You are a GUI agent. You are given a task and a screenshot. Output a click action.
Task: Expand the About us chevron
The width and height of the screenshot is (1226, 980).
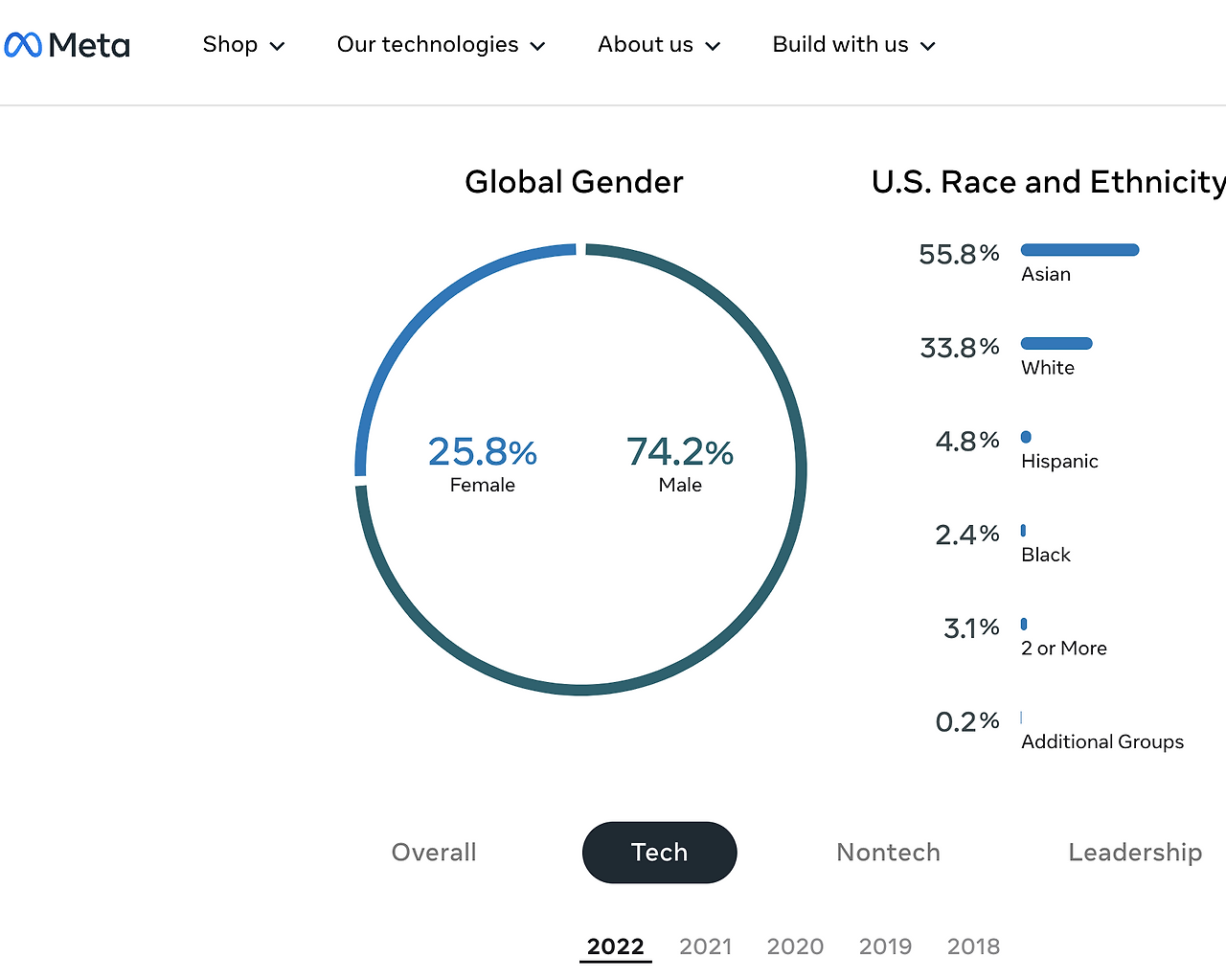tap(713, 46)
